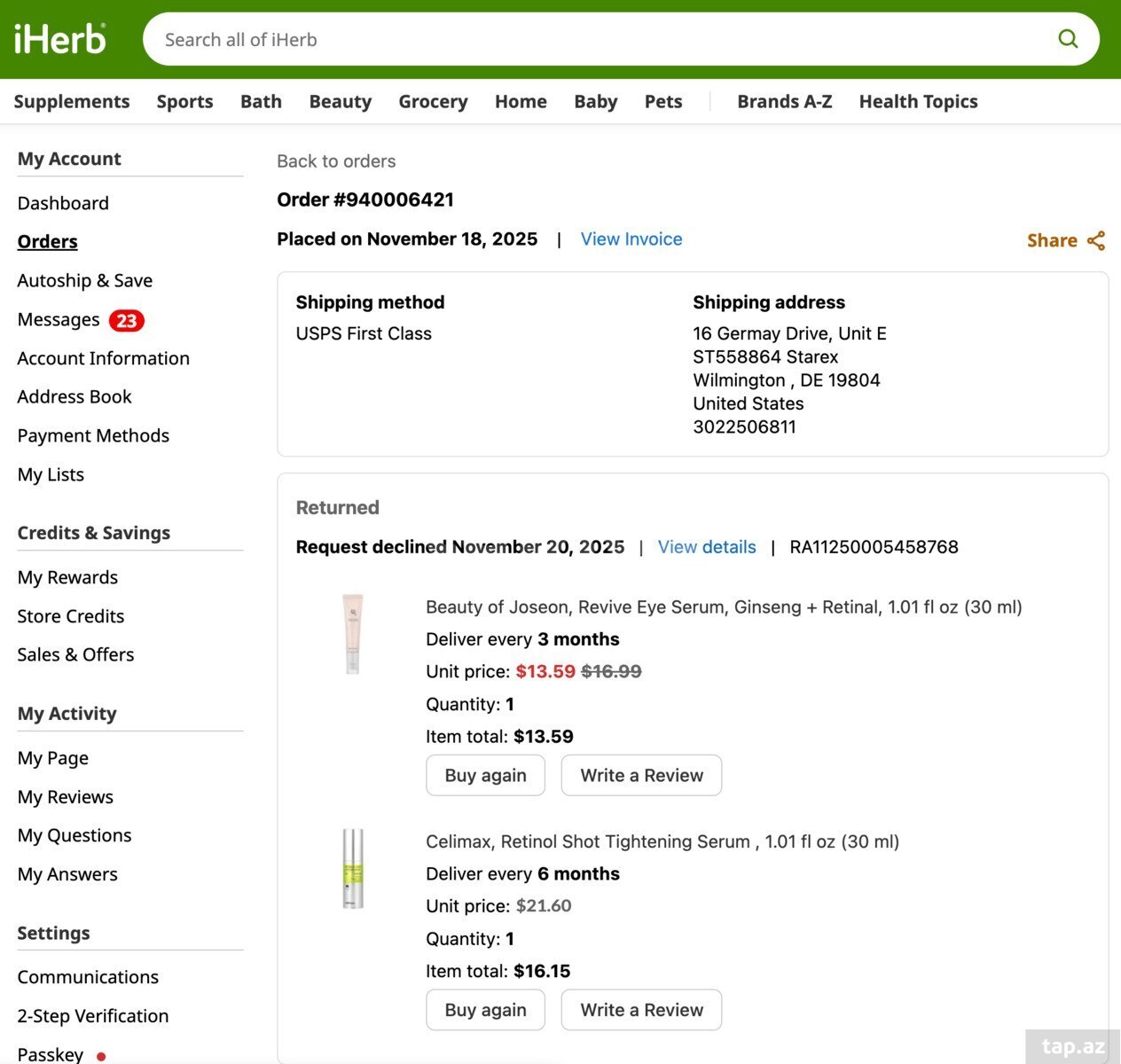The width and height of the screenshot is (1121, 1064).
Task: Open Brands A-Z
Action: pyautogui.click(x=784, y=101)
